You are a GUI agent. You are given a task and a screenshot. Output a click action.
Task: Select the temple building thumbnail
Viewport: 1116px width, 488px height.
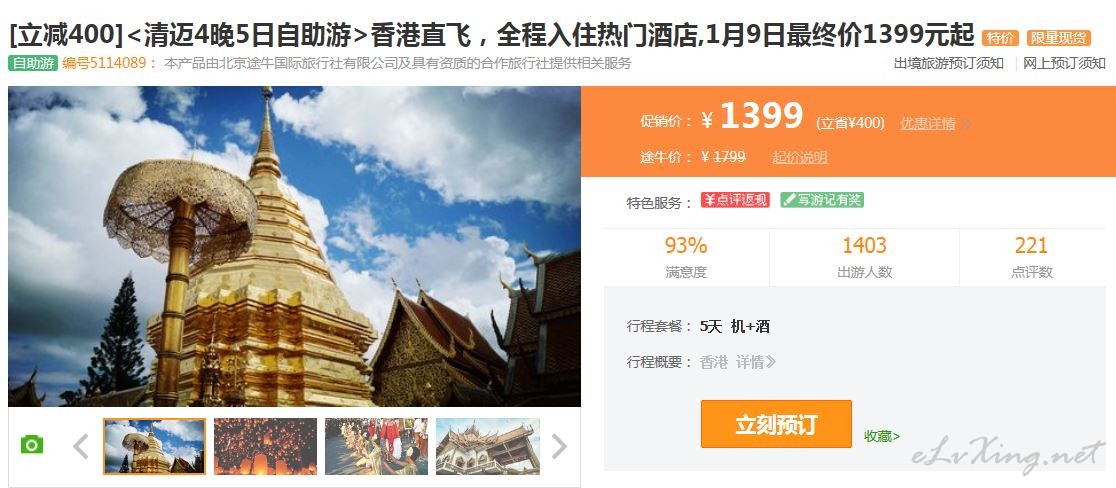(488, 446)
